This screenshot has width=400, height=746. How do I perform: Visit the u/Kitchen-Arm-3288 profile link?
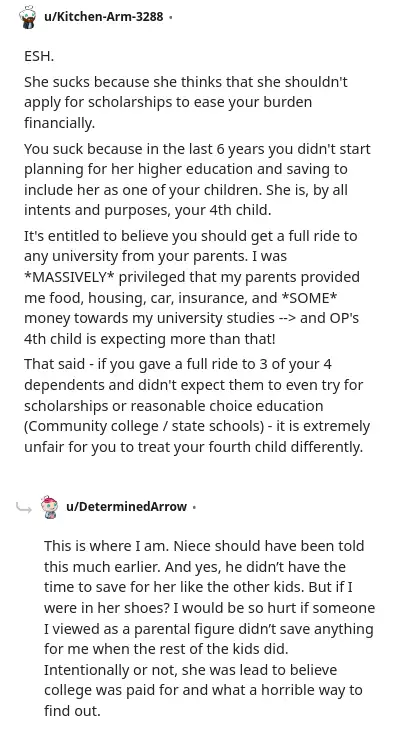pyautogui.click(x=104, y=17)
